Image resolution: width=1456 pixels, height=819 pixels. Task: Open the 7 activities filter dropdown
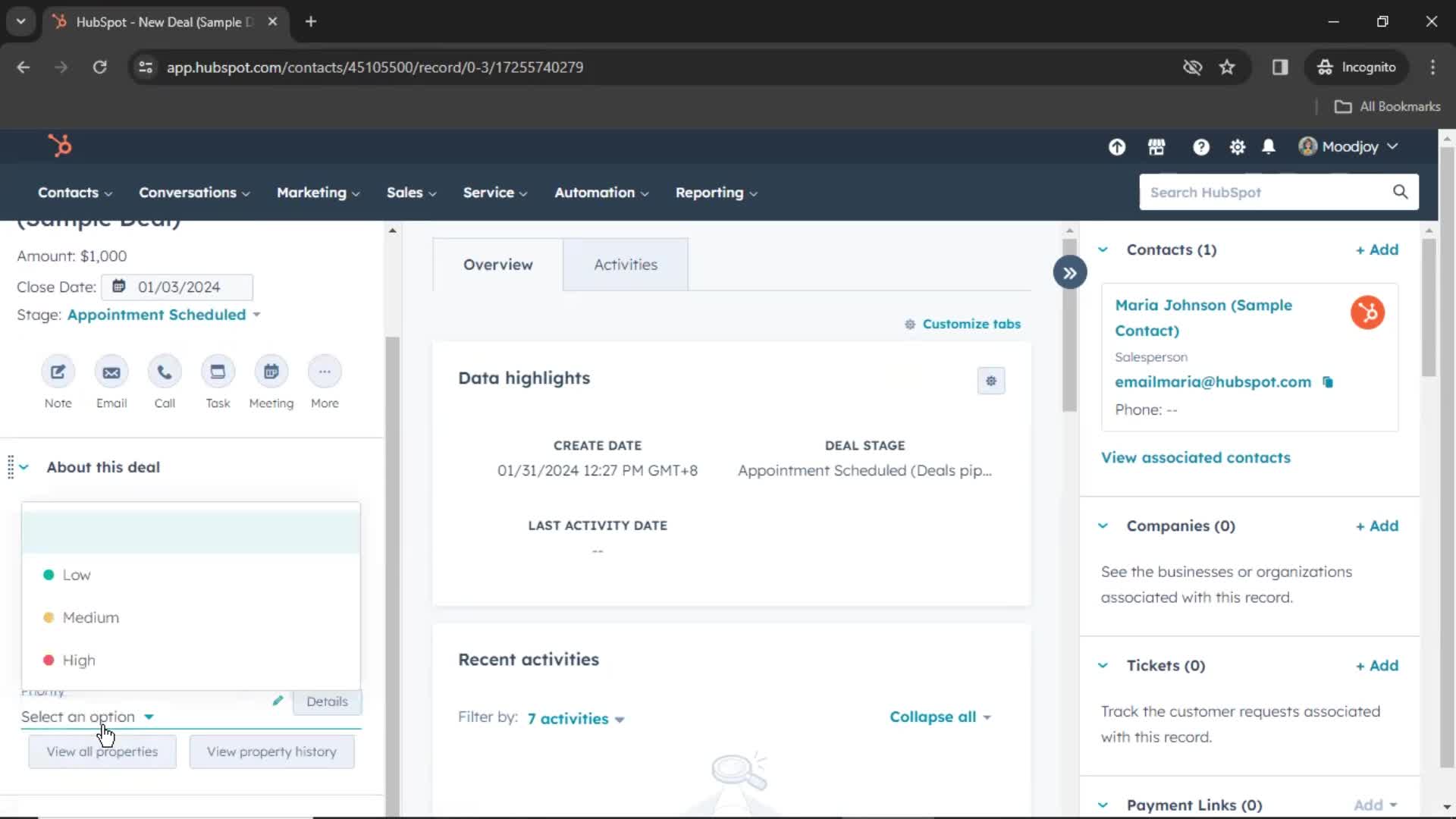(576, 719)
